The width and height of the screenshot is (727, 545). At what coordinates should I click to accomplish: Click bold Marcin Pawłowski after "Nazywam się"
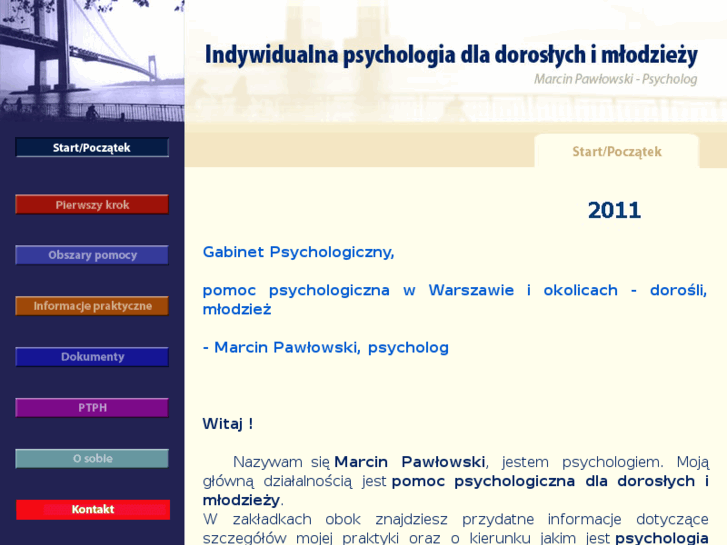(x=410, y=462)
